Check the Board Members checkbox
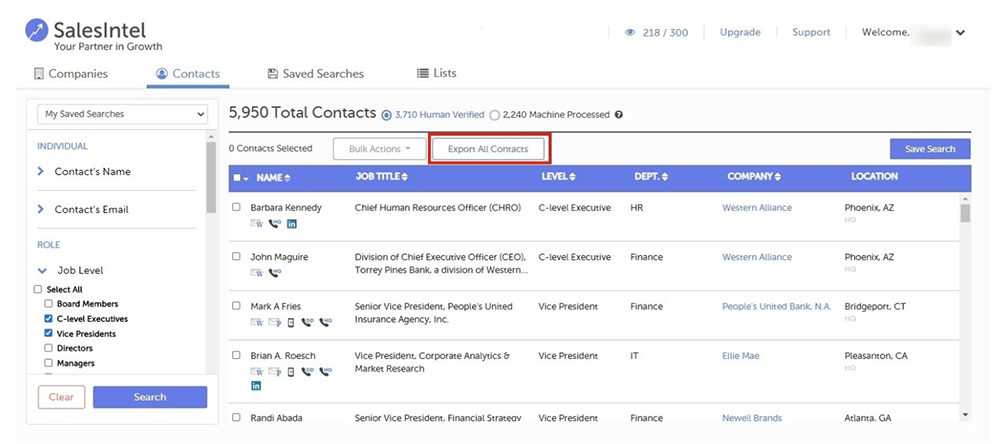The image size is (1008, 444). 48,303
